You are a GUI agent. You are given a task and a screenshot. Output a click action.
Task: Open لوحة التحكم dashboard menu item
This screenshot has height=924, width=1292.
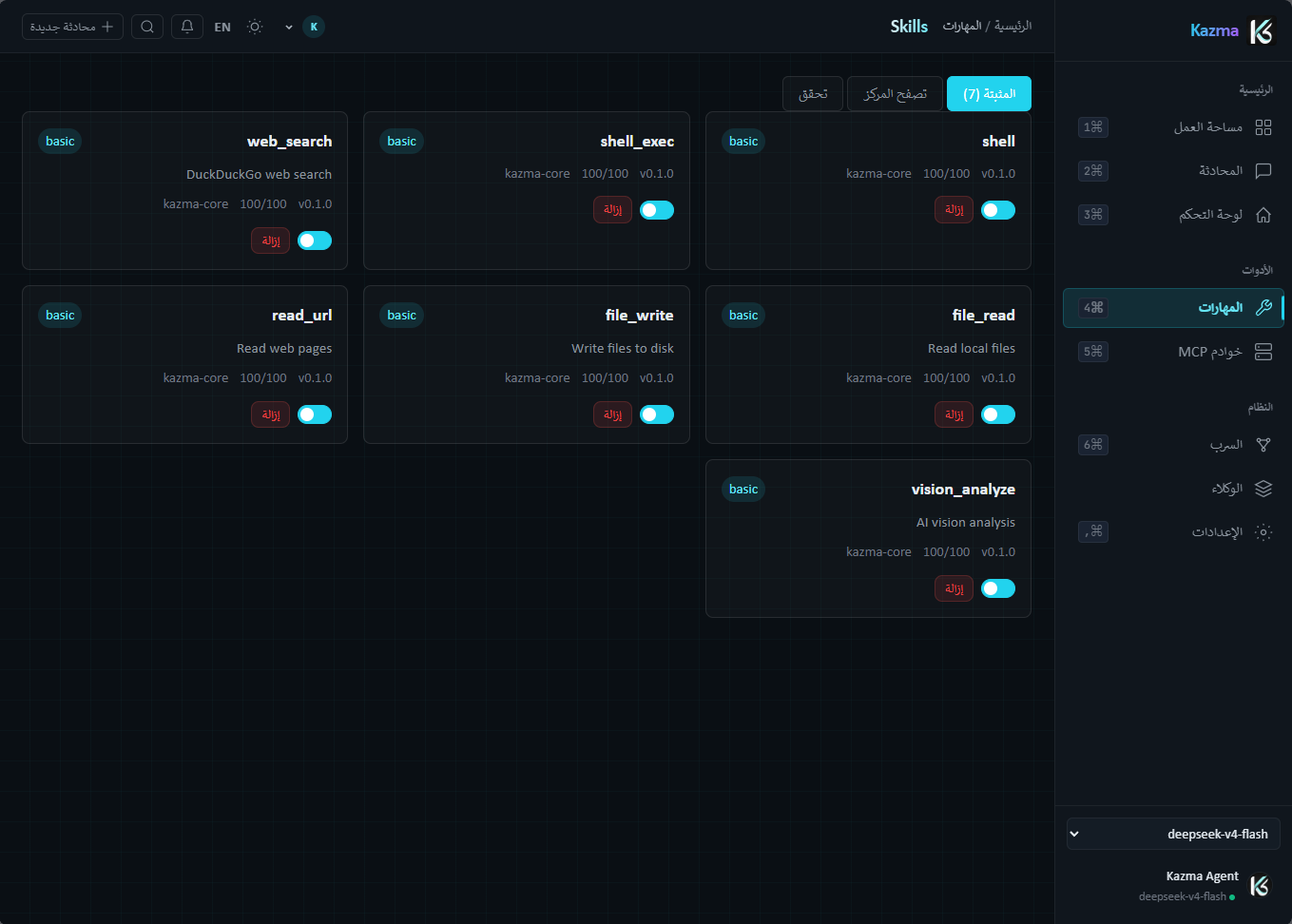[1173, 215]
